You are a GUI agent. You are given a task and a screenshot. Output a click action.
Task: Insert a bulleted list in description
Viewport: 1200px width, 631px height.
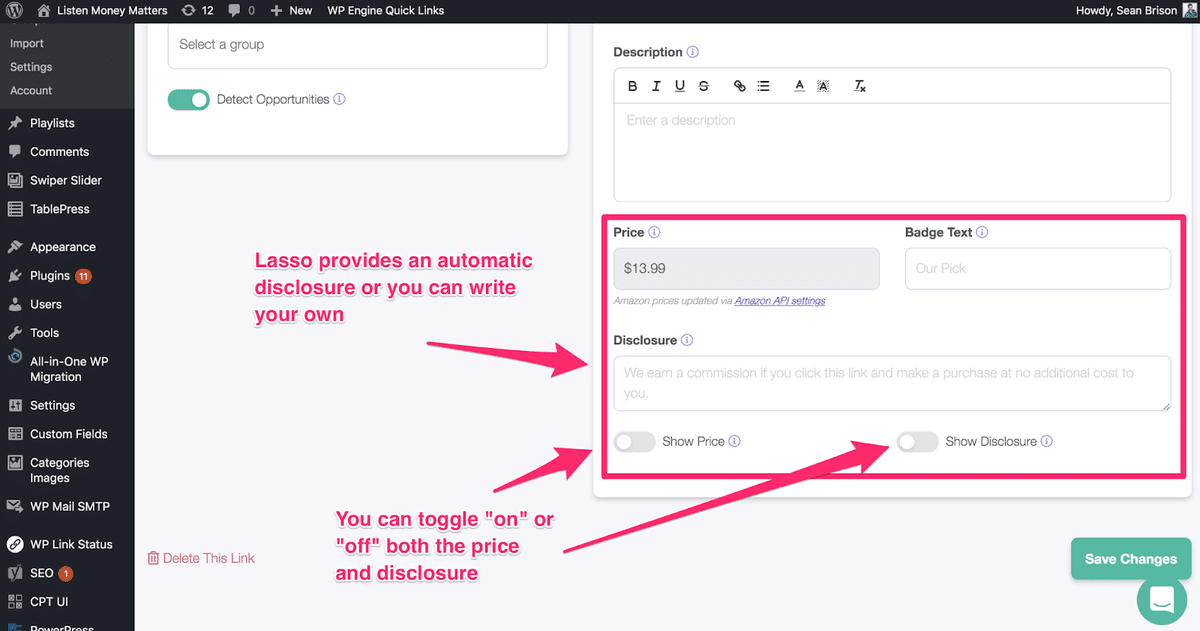pyautogui.click(x=763, y=86)
